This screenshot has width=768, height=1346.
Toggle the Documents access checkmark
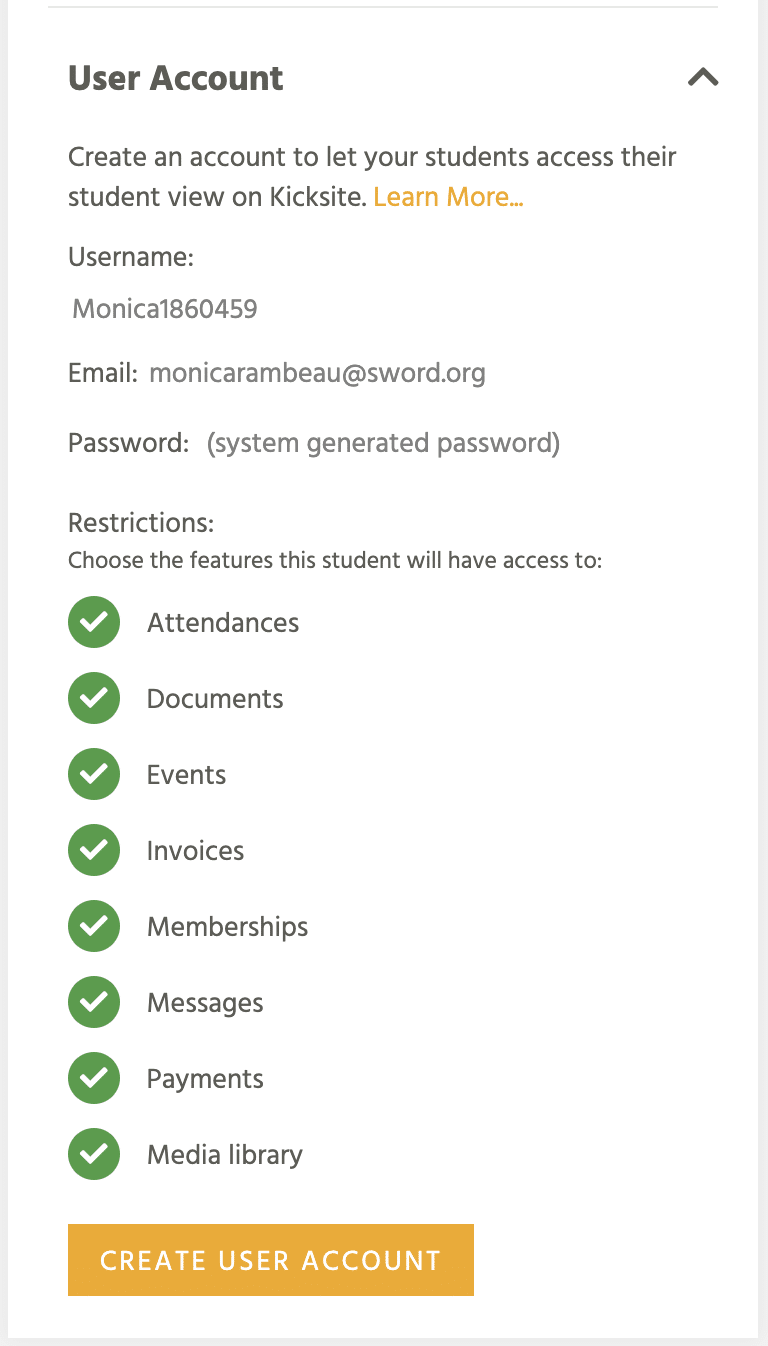[x=94, y=698]
